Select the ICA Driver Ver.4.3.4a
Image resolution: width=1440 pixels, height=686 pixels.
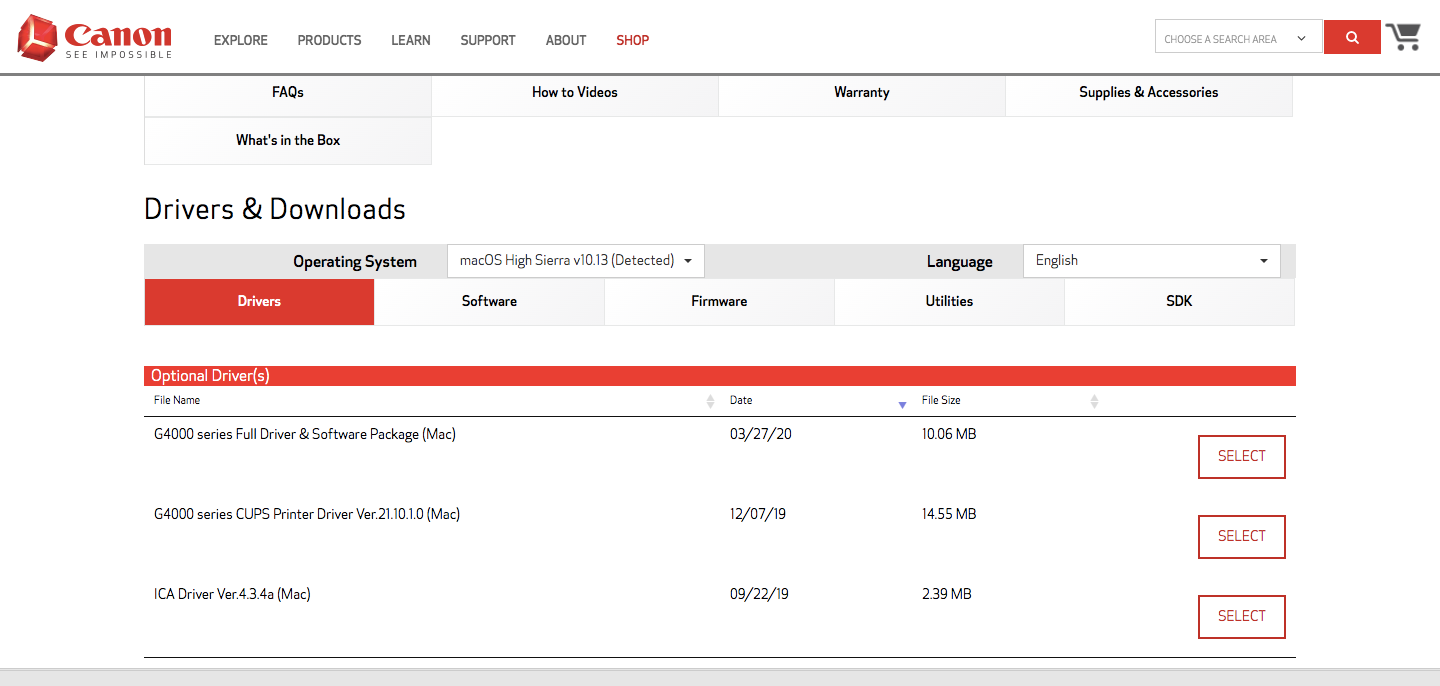point(1242,617)
